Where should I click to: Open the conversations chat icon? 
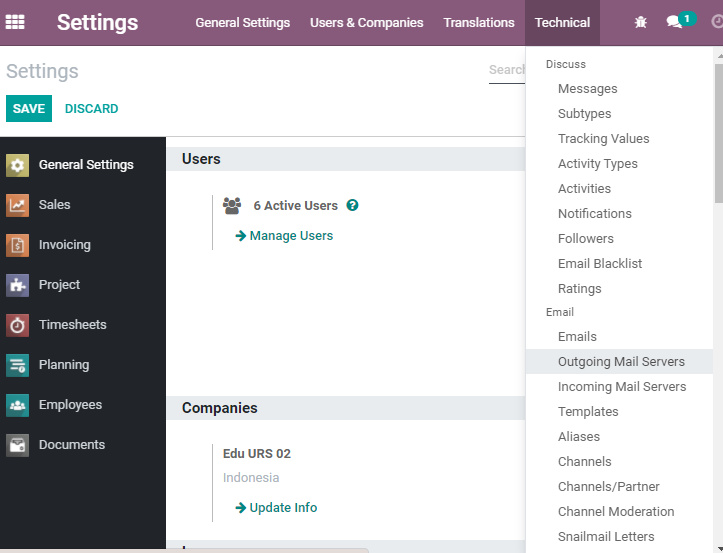tap(674, 22)
